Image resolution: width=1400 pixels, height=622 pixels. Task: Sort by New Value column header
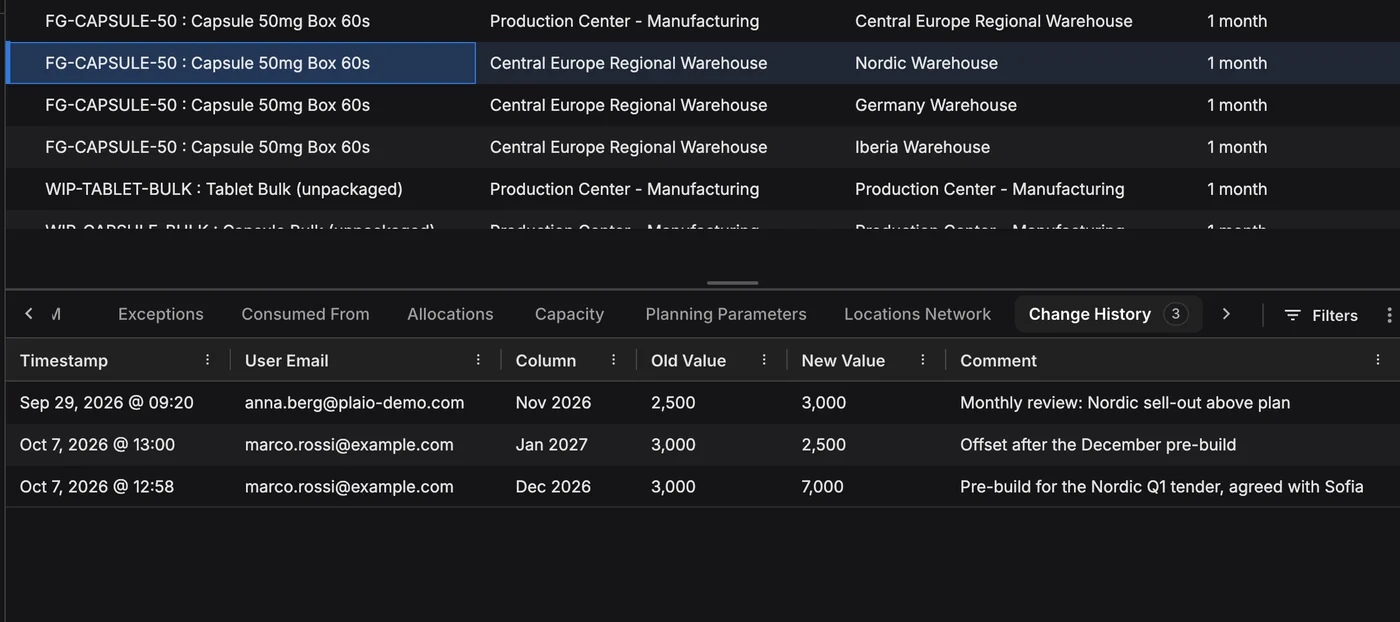[843, 360]
